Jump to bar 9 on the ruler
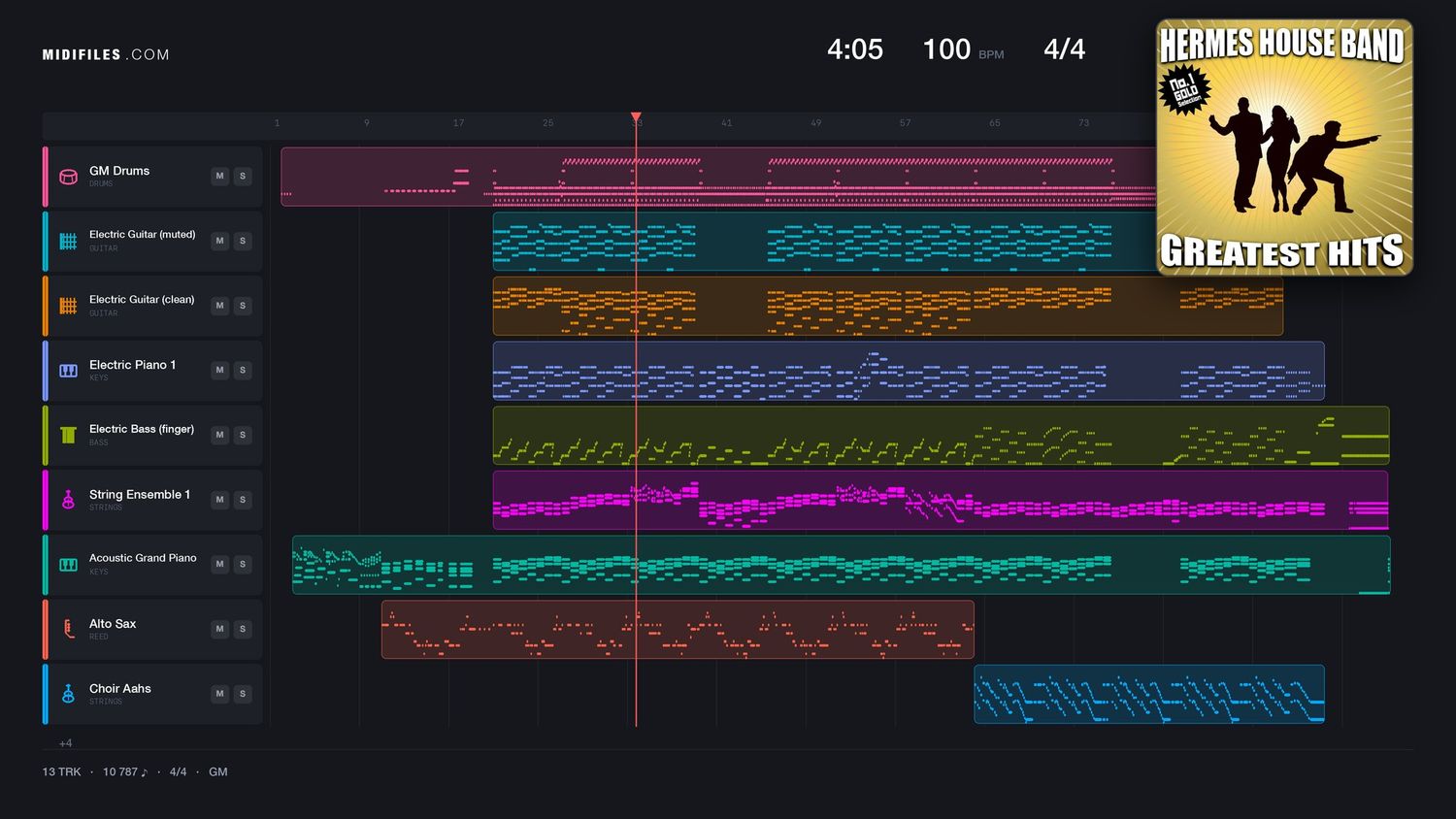The image size is (1456, 819). tap(366, 123)
